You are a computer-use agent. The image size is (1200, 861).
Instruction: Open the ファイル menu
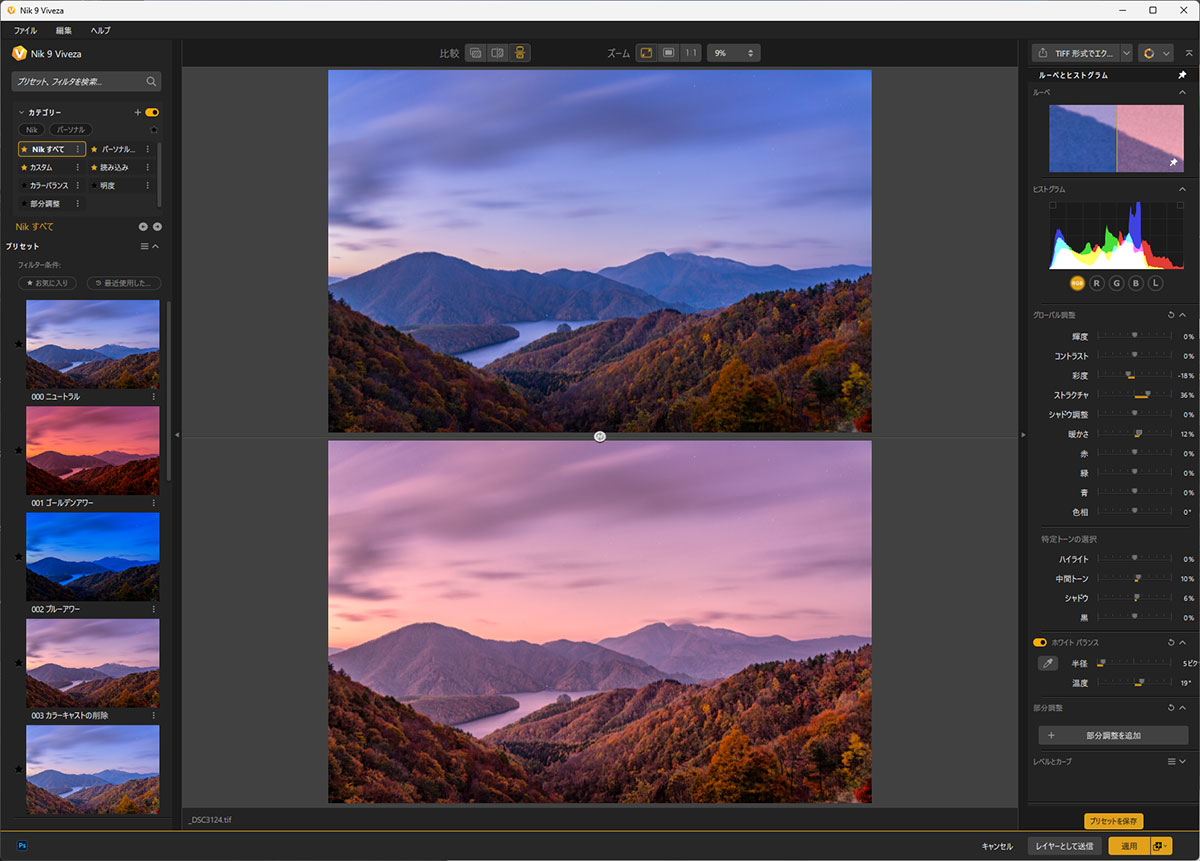point(25,31)
